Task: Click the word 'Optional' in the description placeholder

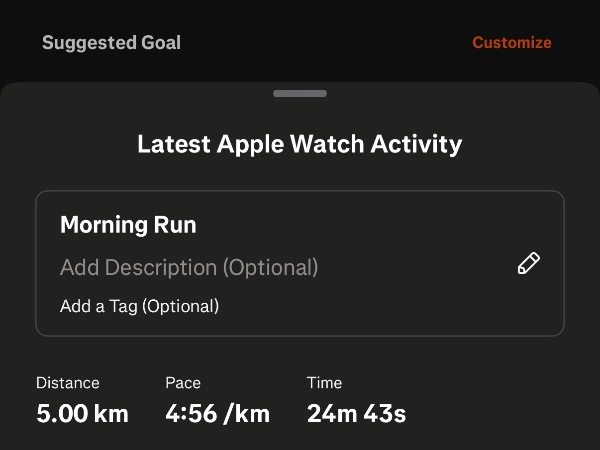Action: pyautogui.click(x=270, y=268)
